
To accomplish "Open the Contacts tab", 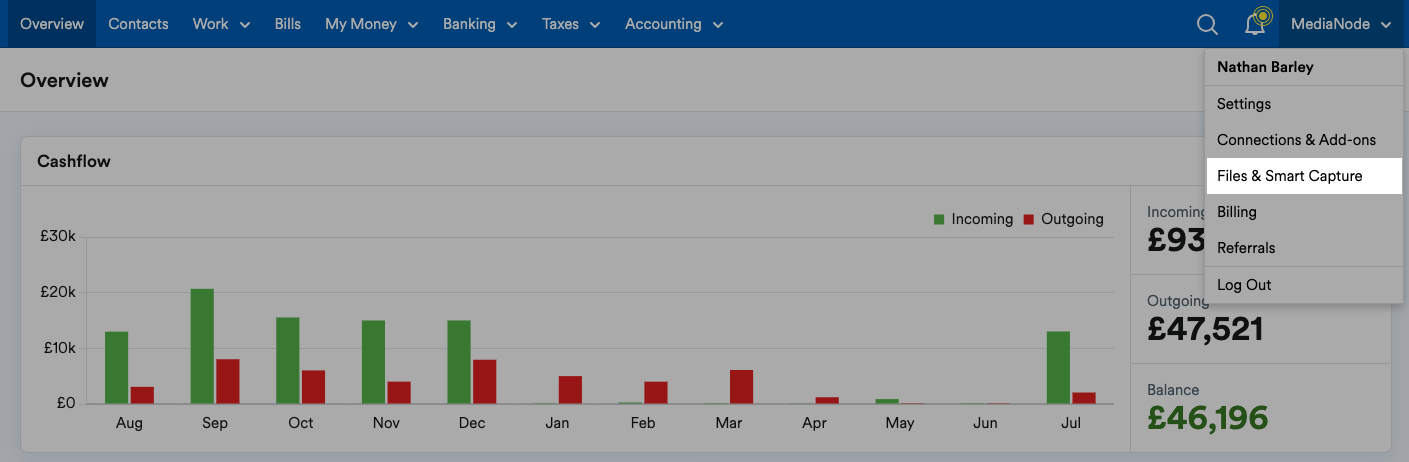I will 138,24.
